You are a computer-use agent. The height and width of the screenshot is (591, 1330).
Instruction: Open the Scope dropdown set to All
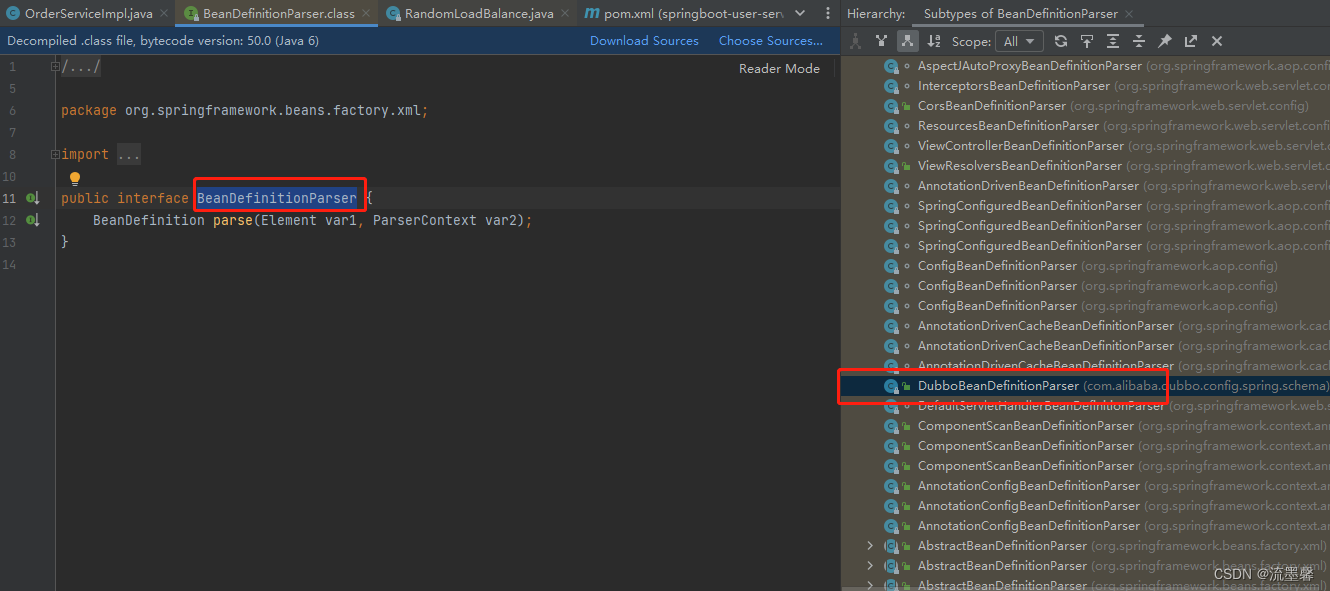[x=1021, y=41]
